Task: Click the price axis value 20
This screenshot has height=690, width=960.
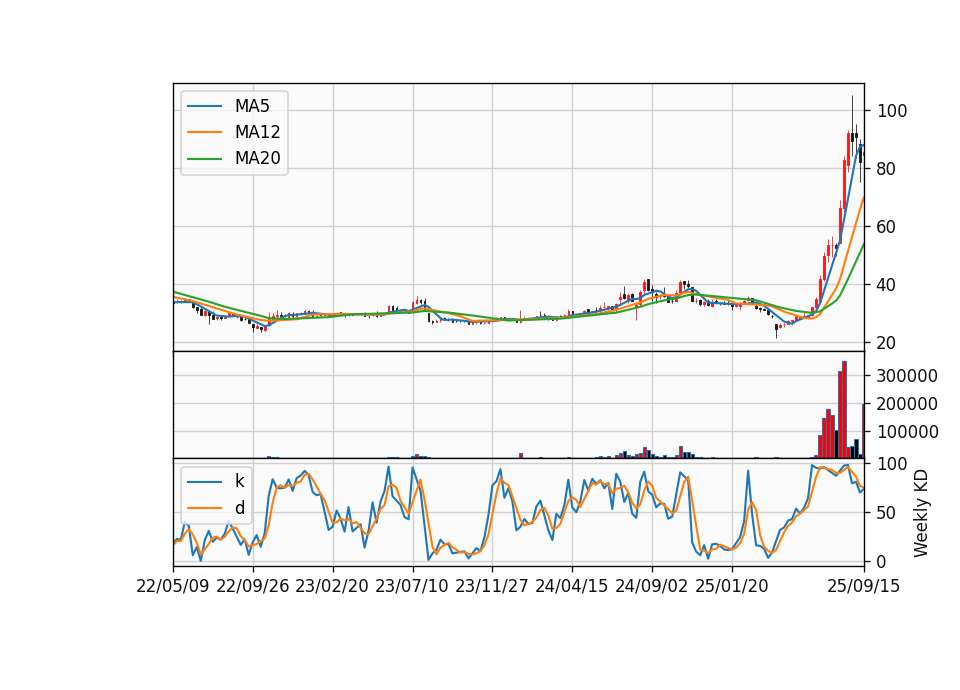Action: (886, 343)
